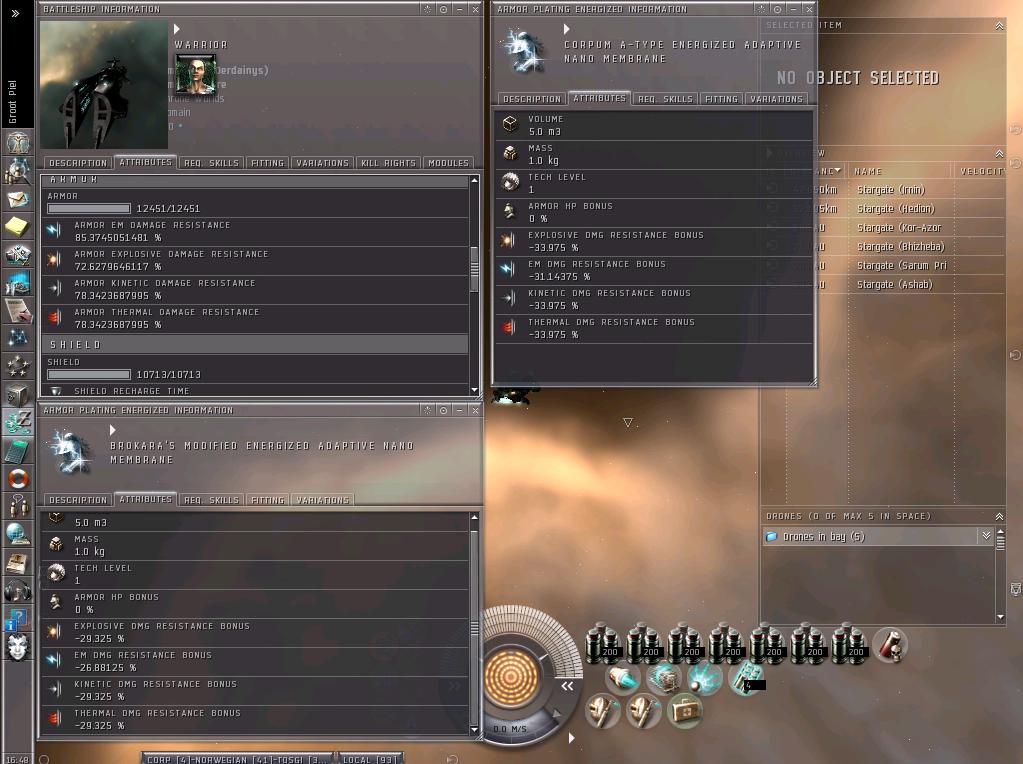The width and height of the screenshot is (1023, 764).
Task: Click the armor HP bar 12451/12451
Action: [89, 209]
